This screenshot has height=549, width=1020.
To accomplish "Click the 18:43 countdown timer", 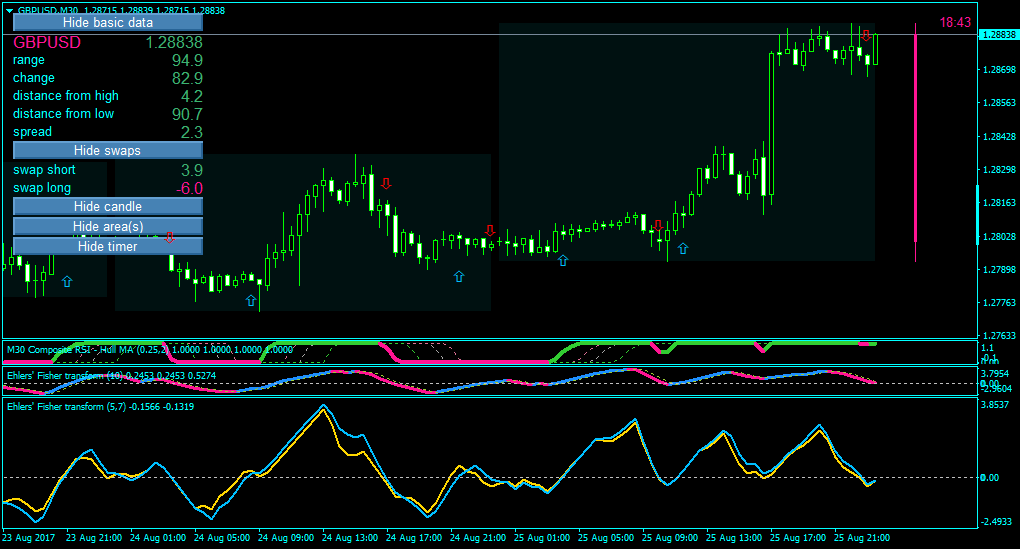I will [955, 22].
